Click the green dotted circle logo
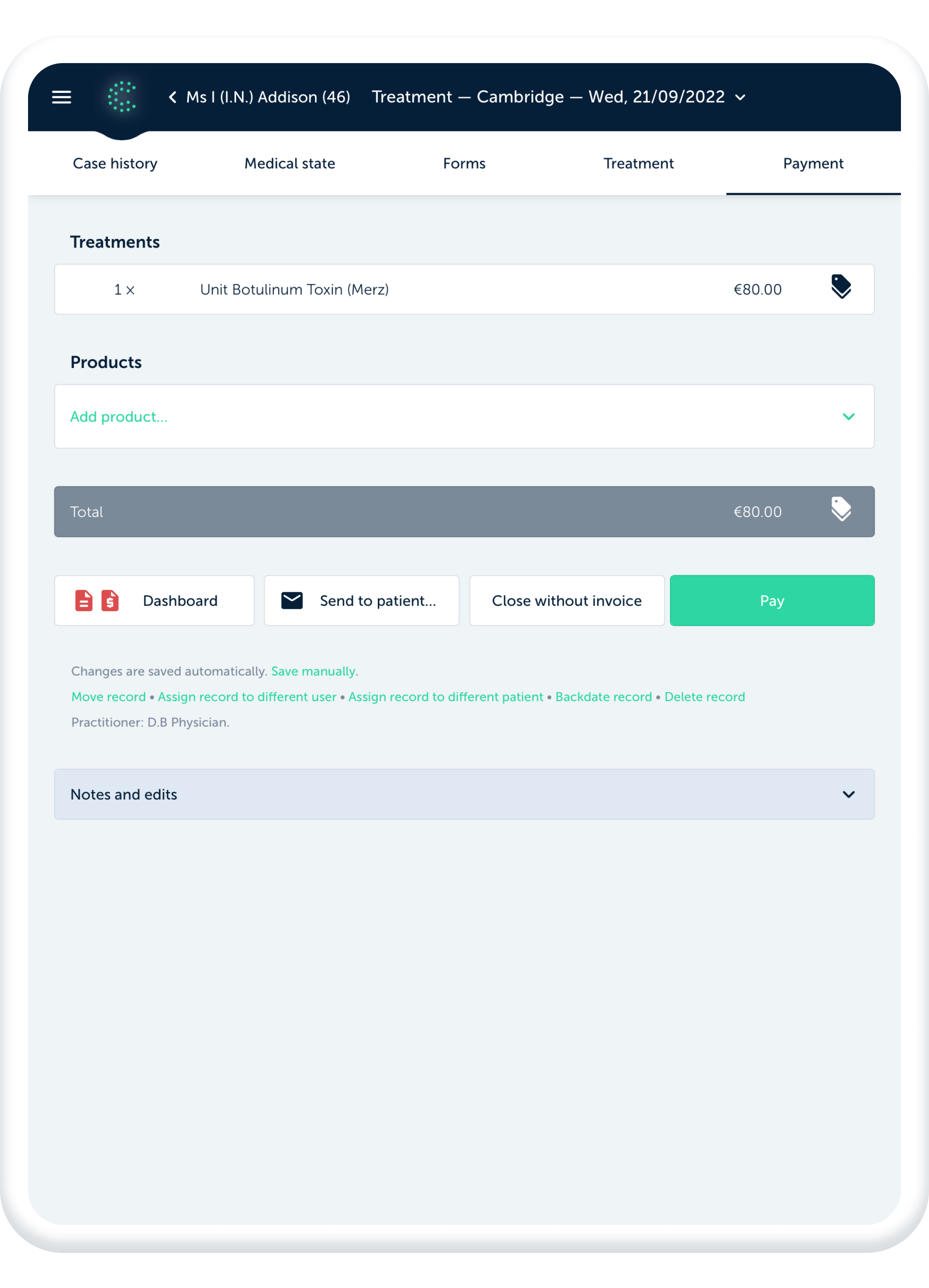The width and height of the screenshot is (929, 1288). click(121, 96)
